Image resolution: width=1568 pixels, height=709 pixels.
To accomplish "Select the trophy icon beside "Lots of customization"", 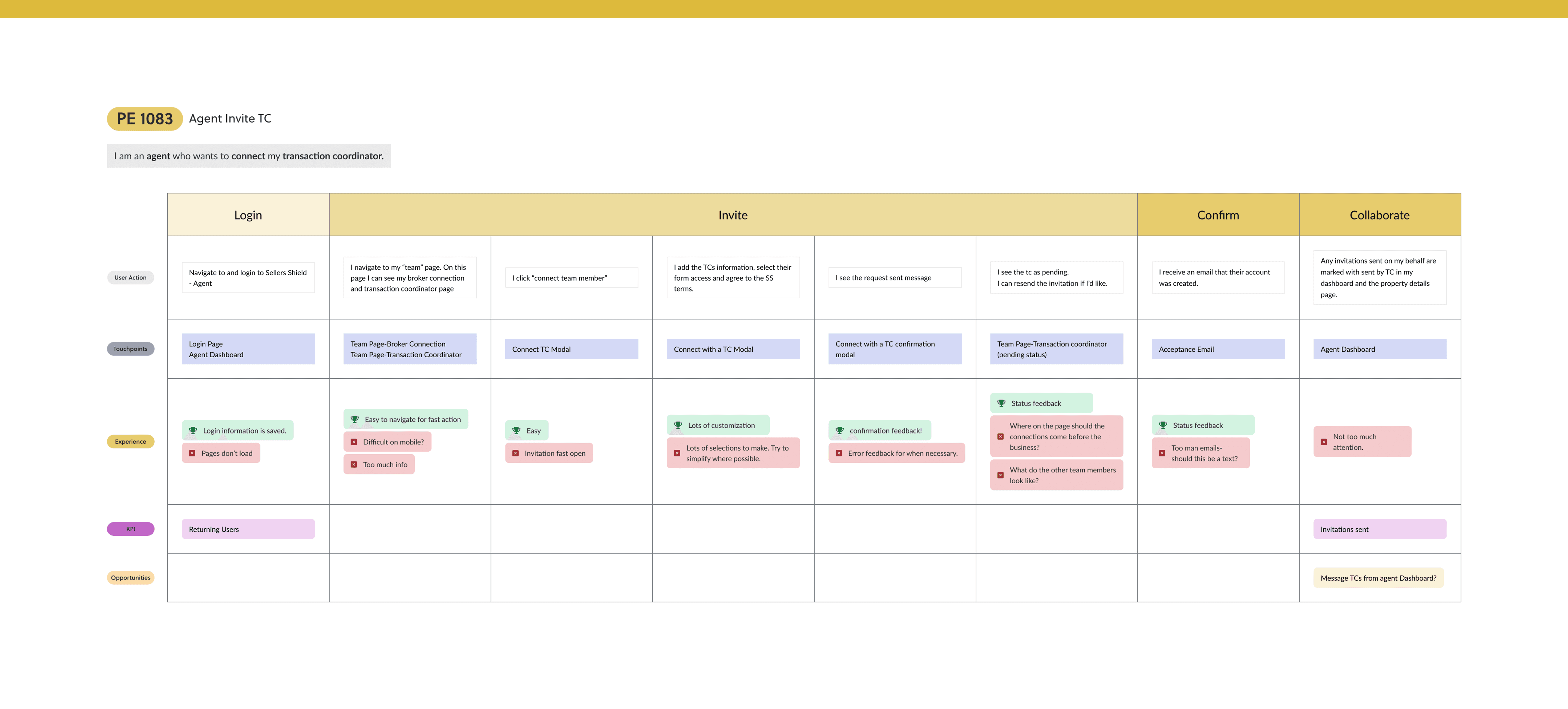I will [x=678, y=425].
